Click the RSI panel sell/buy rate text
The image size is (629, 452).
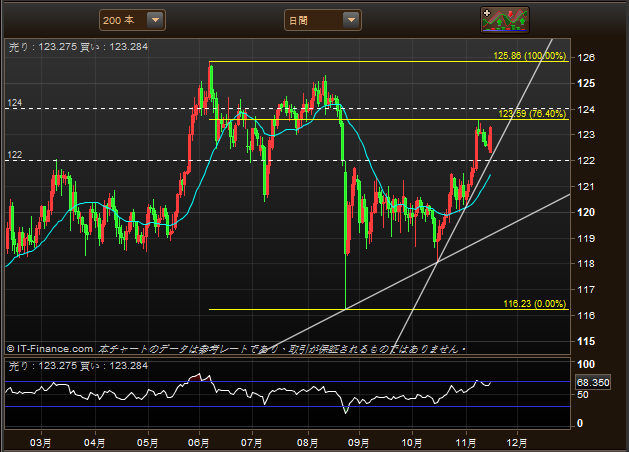click(78, 366)
